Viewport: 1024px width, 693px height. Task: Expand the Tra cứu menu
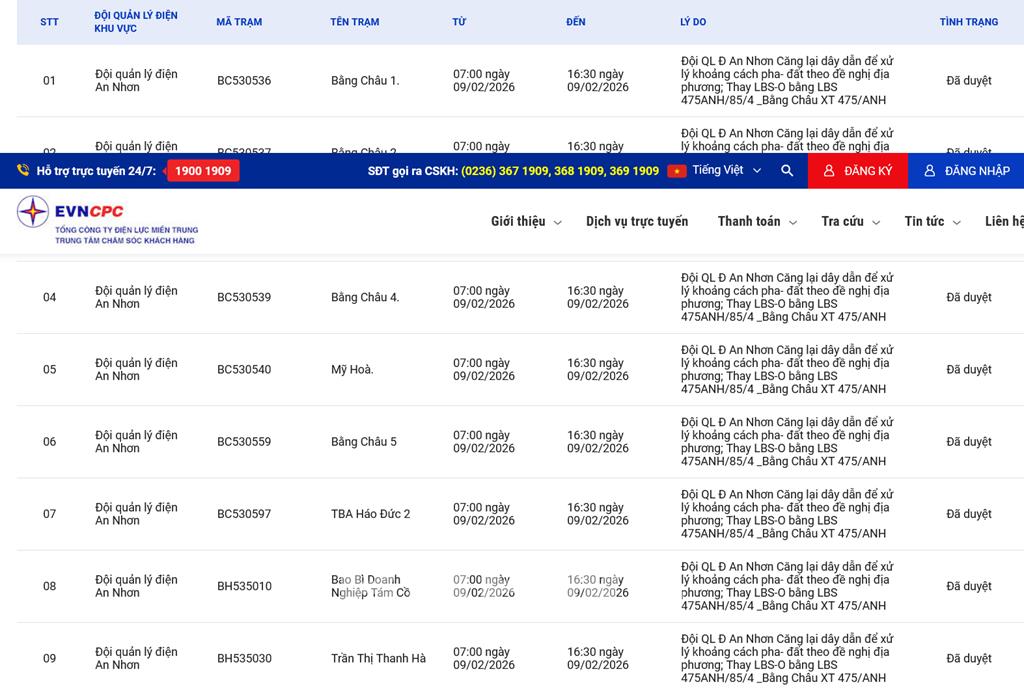pos(850,222)
